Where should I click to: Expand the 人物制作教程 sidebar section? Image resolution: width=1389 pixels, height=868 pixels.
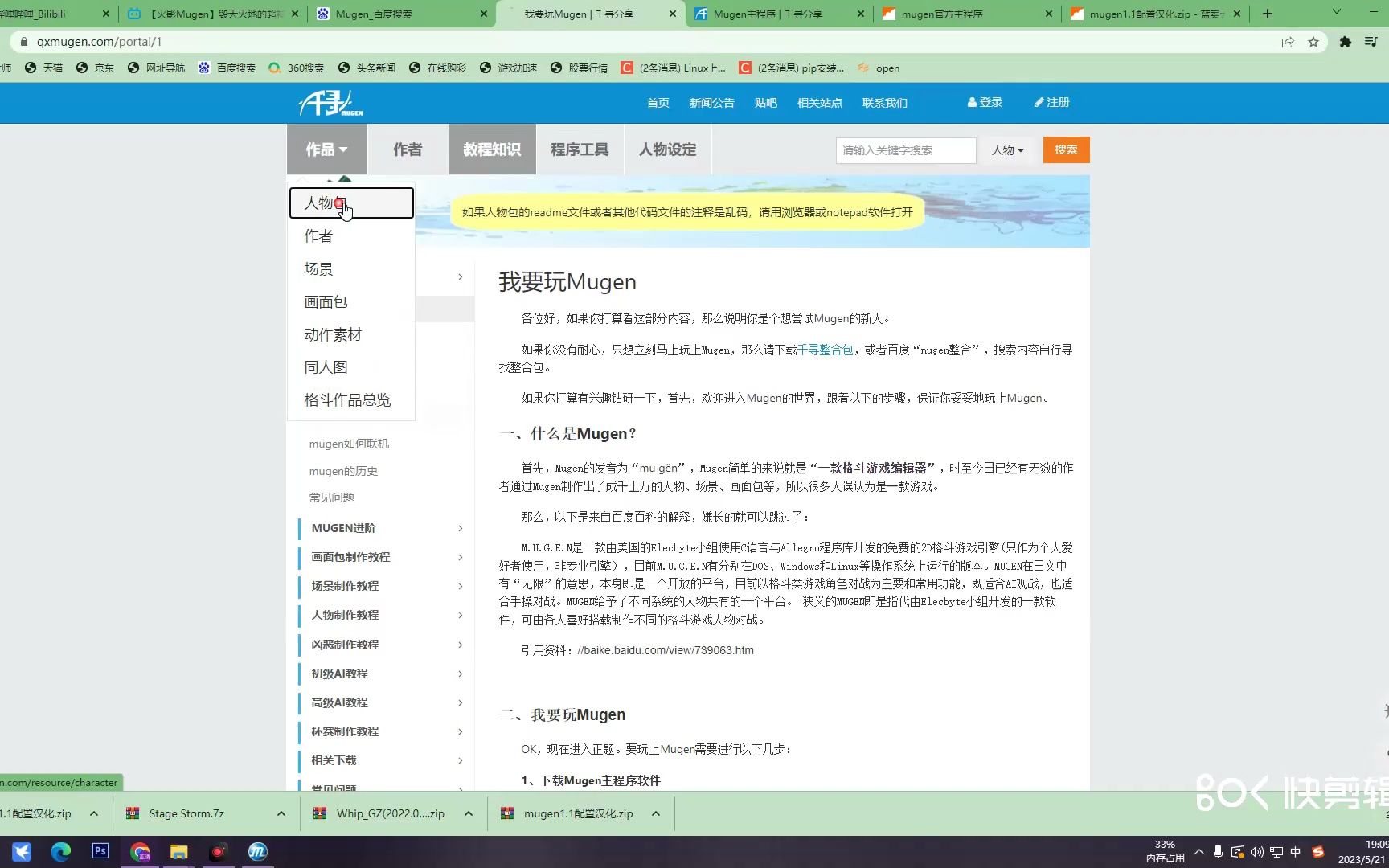(386, 615)
